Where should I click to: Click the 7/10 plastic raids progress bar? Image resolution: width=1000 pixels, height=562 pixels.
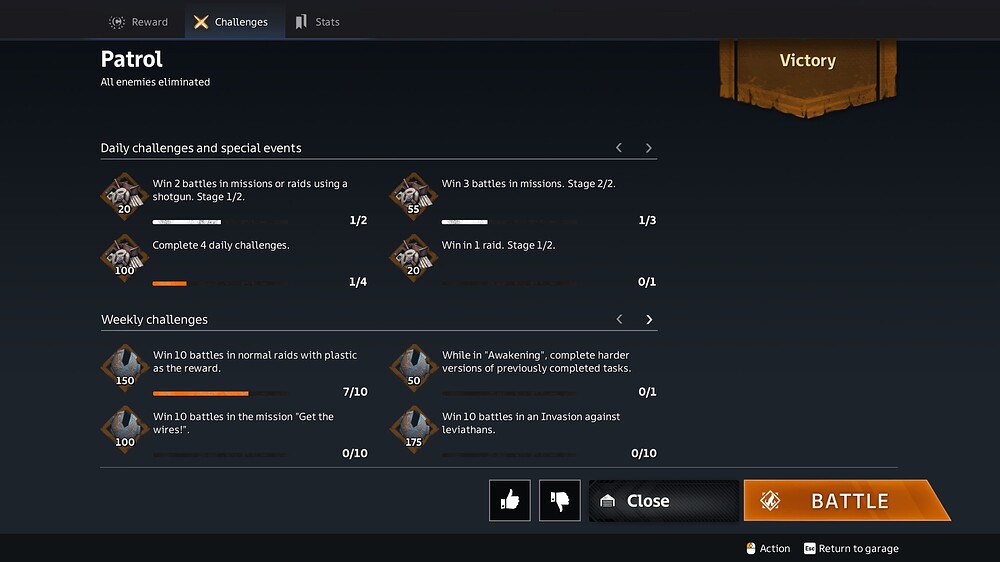tap(220, 394)
